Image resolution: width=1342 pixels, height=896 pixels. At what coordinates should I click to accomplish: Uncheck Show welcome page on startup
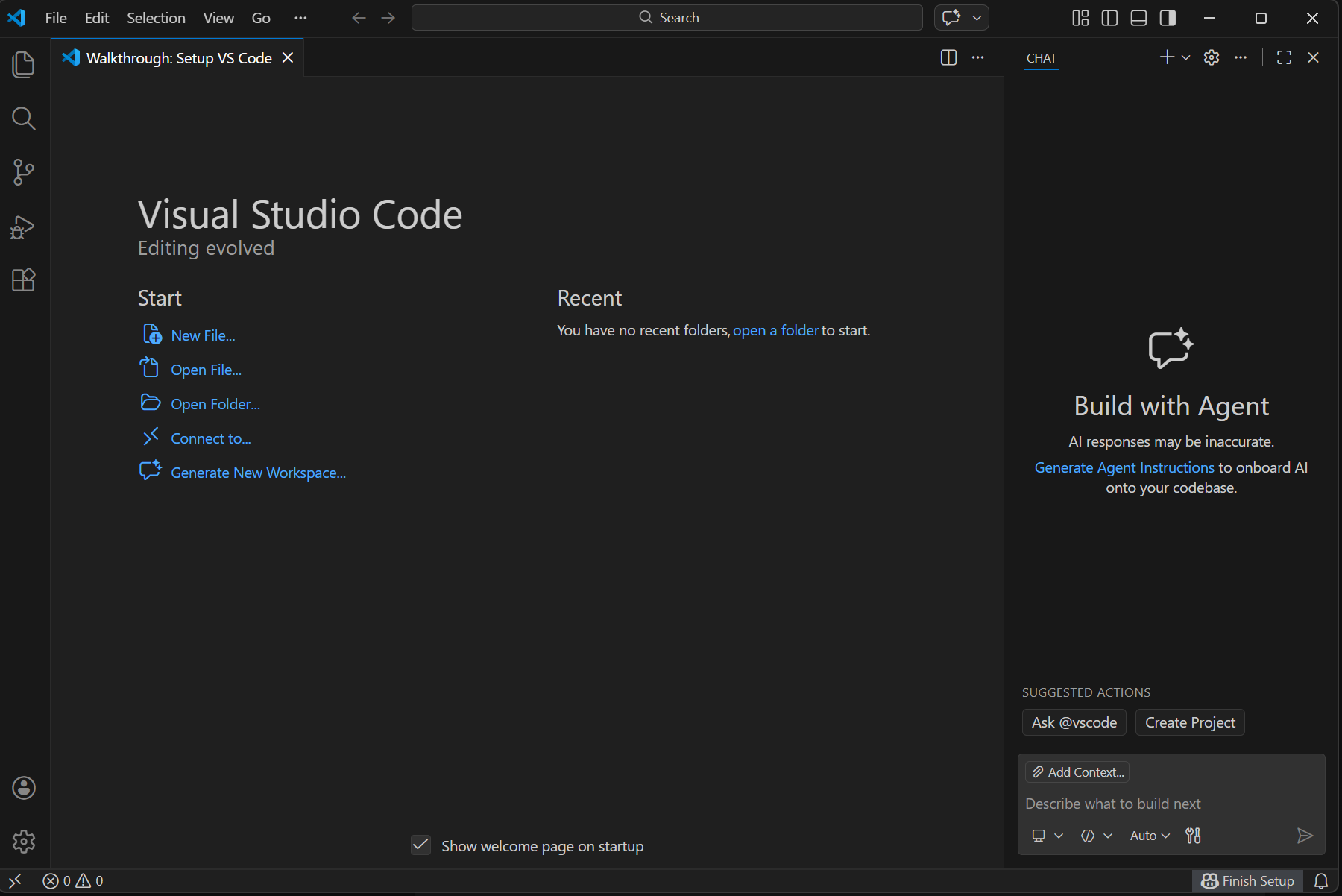pos(420,845)
